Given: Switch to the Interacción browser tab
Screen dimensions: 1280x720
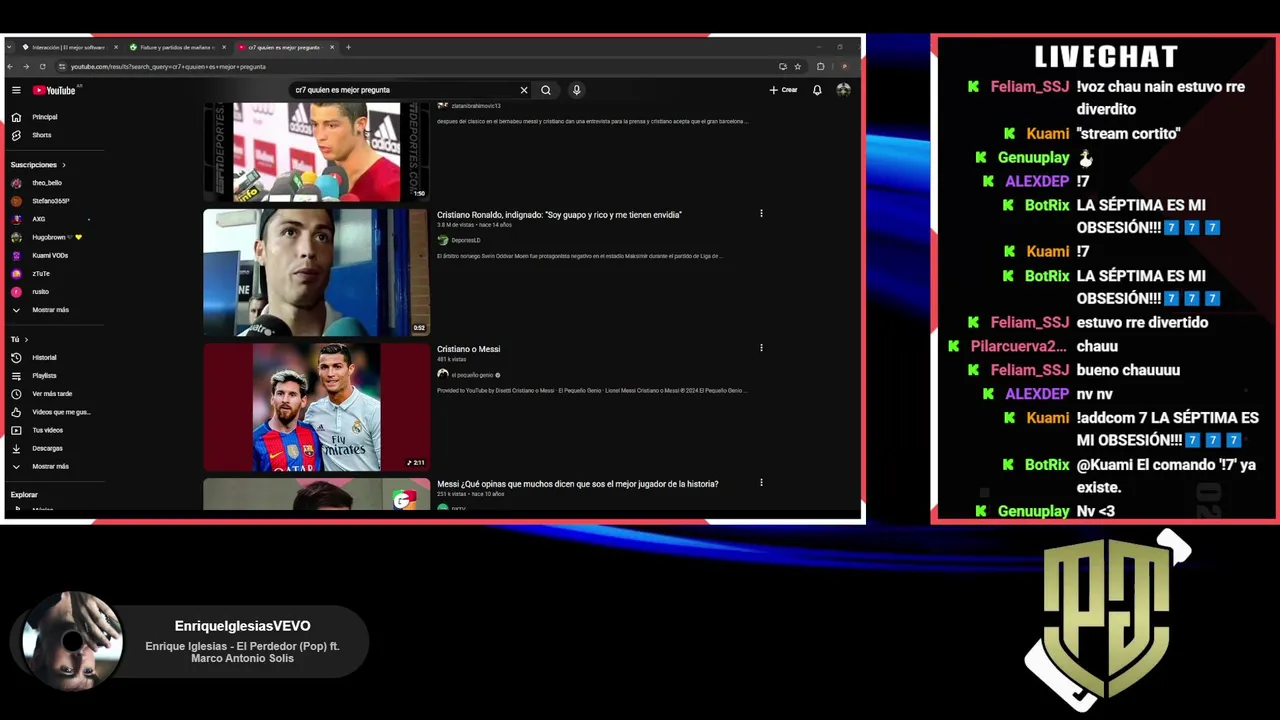Looking at the screenshot, I should (68, 47).
